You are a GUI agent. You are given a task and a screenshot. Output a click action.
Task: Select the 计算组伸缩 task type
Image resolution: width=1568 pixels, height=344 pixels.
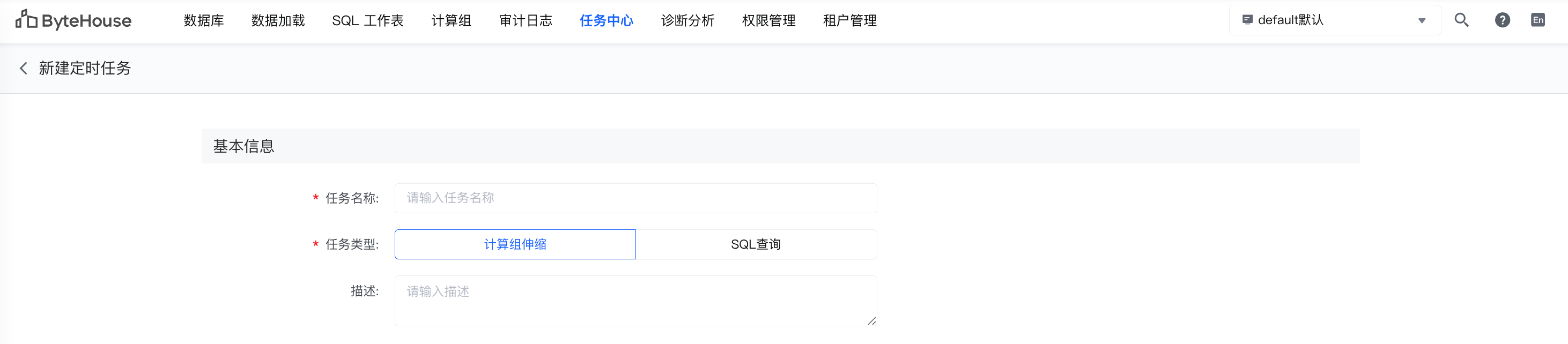pos(515,244)
